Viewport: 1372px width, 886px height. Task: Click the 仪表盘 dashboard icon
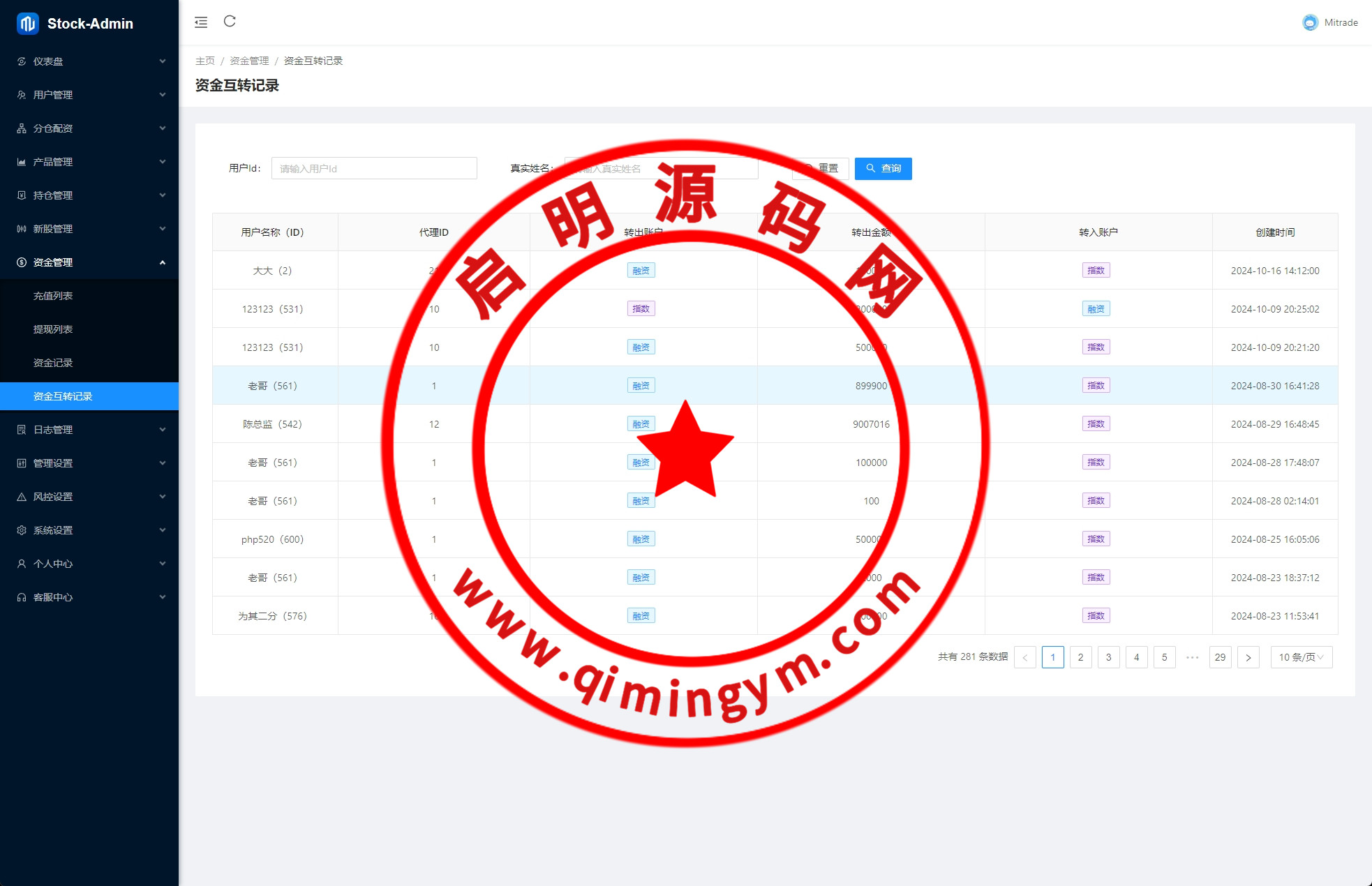point(22,61)
